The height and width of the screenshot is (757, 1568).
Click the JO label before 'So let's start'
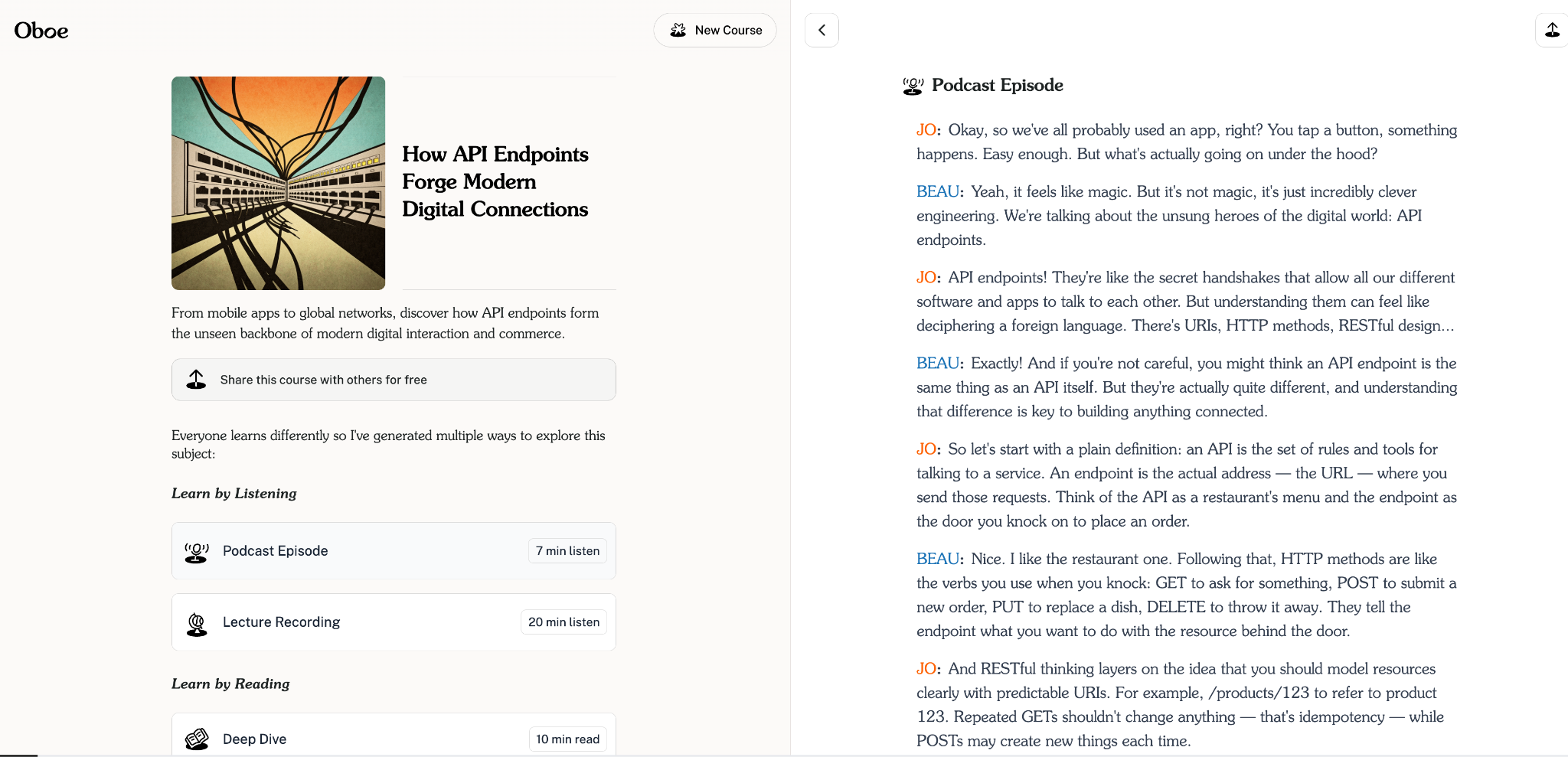pyautogui.click(x=926, y=449)
